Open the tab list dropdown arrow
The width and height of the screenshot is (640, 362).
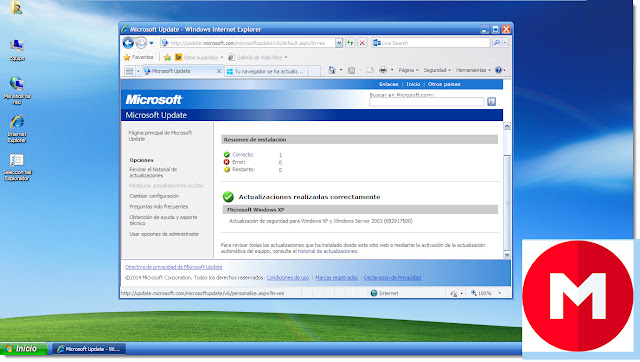click(138, 71)
